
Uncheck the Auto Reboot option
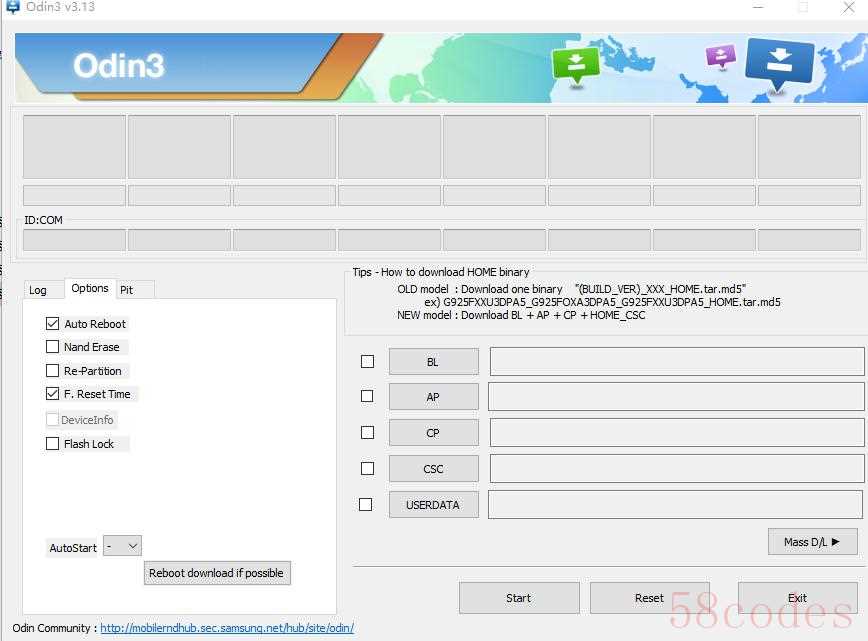click(x=53, y=324)
